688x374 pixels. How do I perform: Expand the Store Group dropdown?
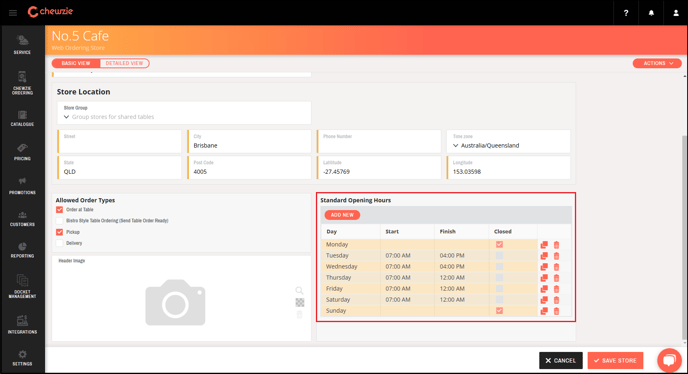tap(184, 113)
